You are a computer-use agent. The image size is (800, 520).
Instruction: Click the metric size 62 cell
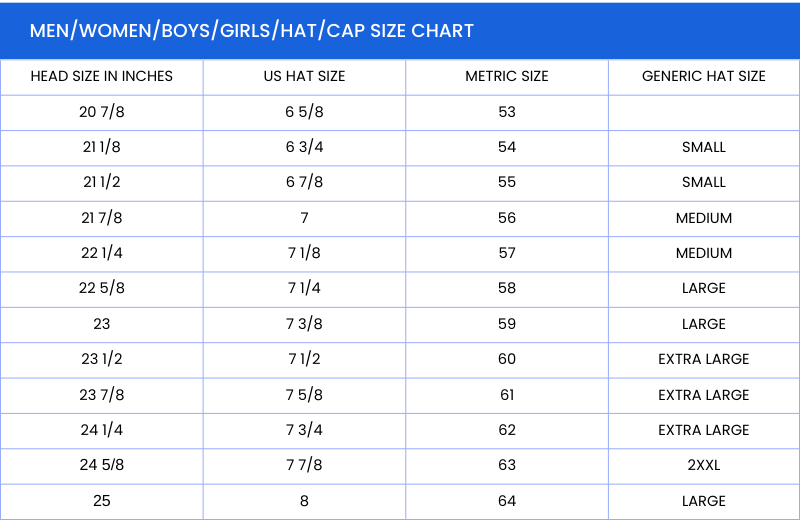(507, 430)
